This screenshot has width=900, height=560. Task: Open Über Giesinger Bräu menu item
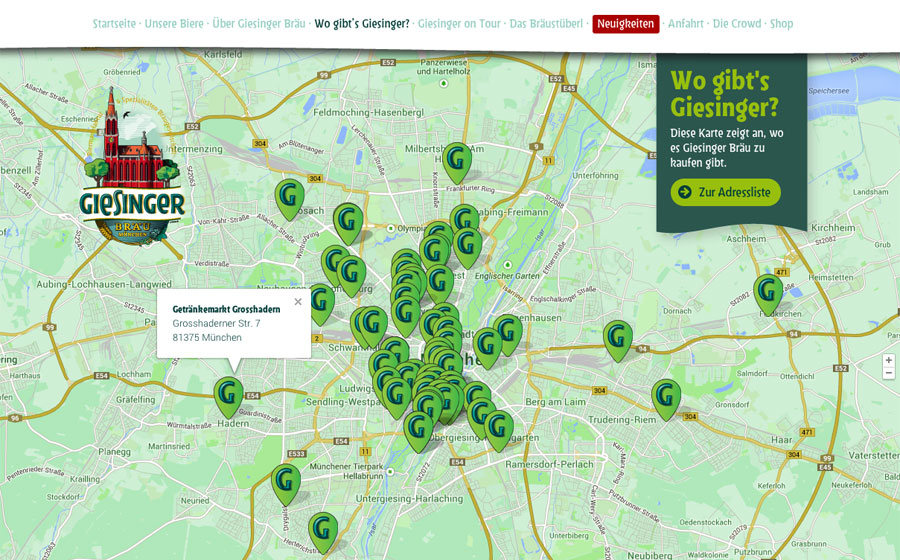pos(259,24)
